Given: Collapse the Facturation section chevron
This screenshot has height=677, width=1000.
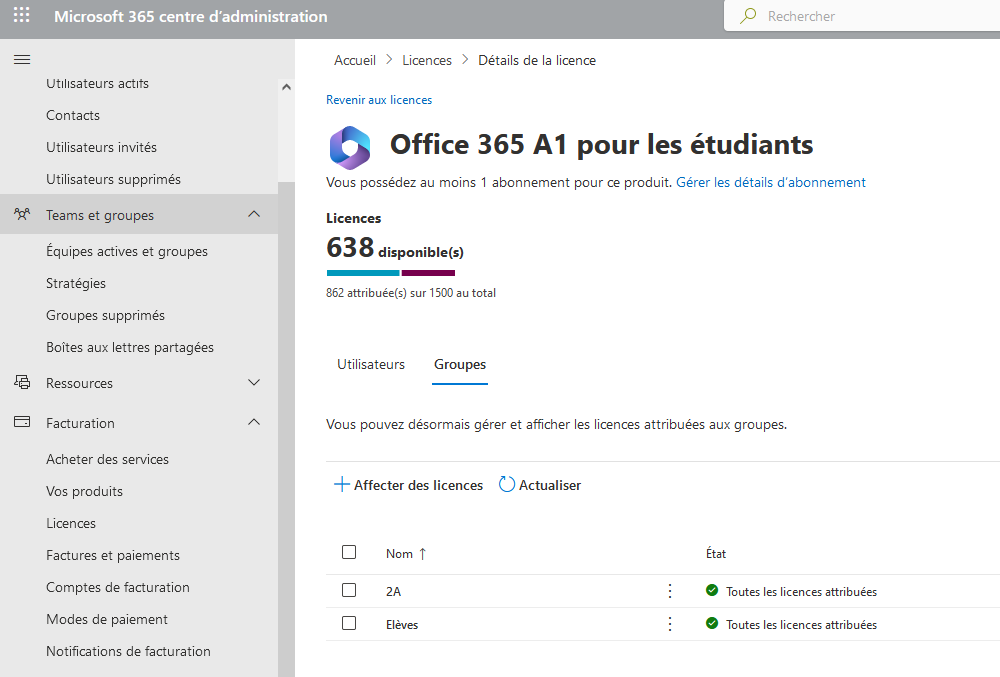Looking at the screenshot, I should pyautogui.click(x=254, y=422).
